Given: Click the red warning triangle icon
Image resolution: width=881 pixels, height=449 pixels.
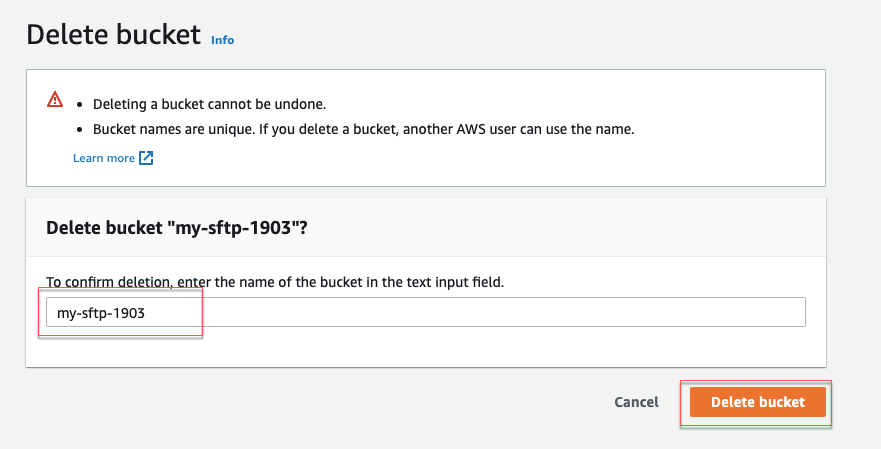Looking at the screenshot, I should point(55,99).
